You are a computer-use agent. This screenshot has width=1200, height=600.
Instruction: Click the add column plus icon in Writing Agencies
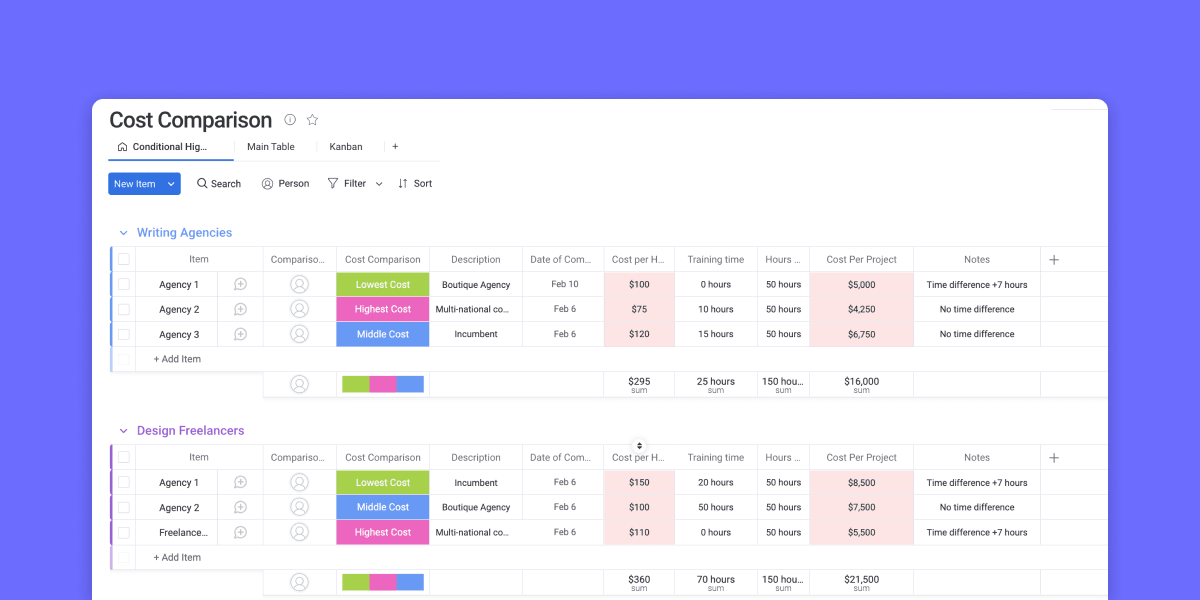click(1054, 259)
